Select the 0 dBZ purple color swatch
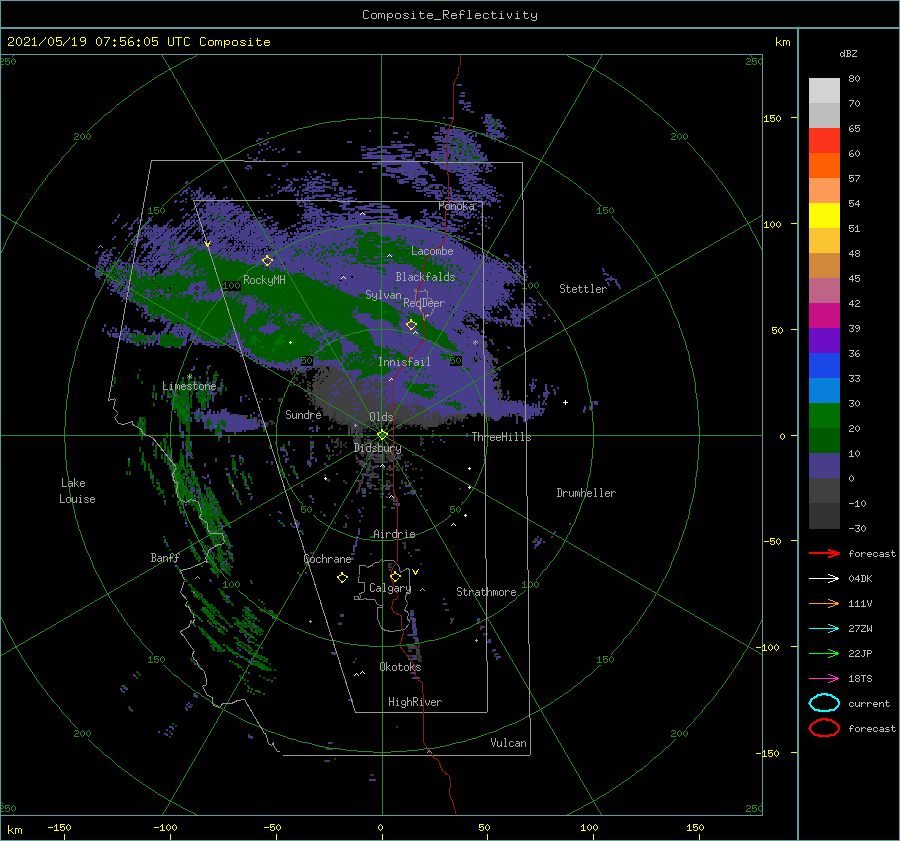Viewport: 900px width, 841px height. tap(824, 466)
